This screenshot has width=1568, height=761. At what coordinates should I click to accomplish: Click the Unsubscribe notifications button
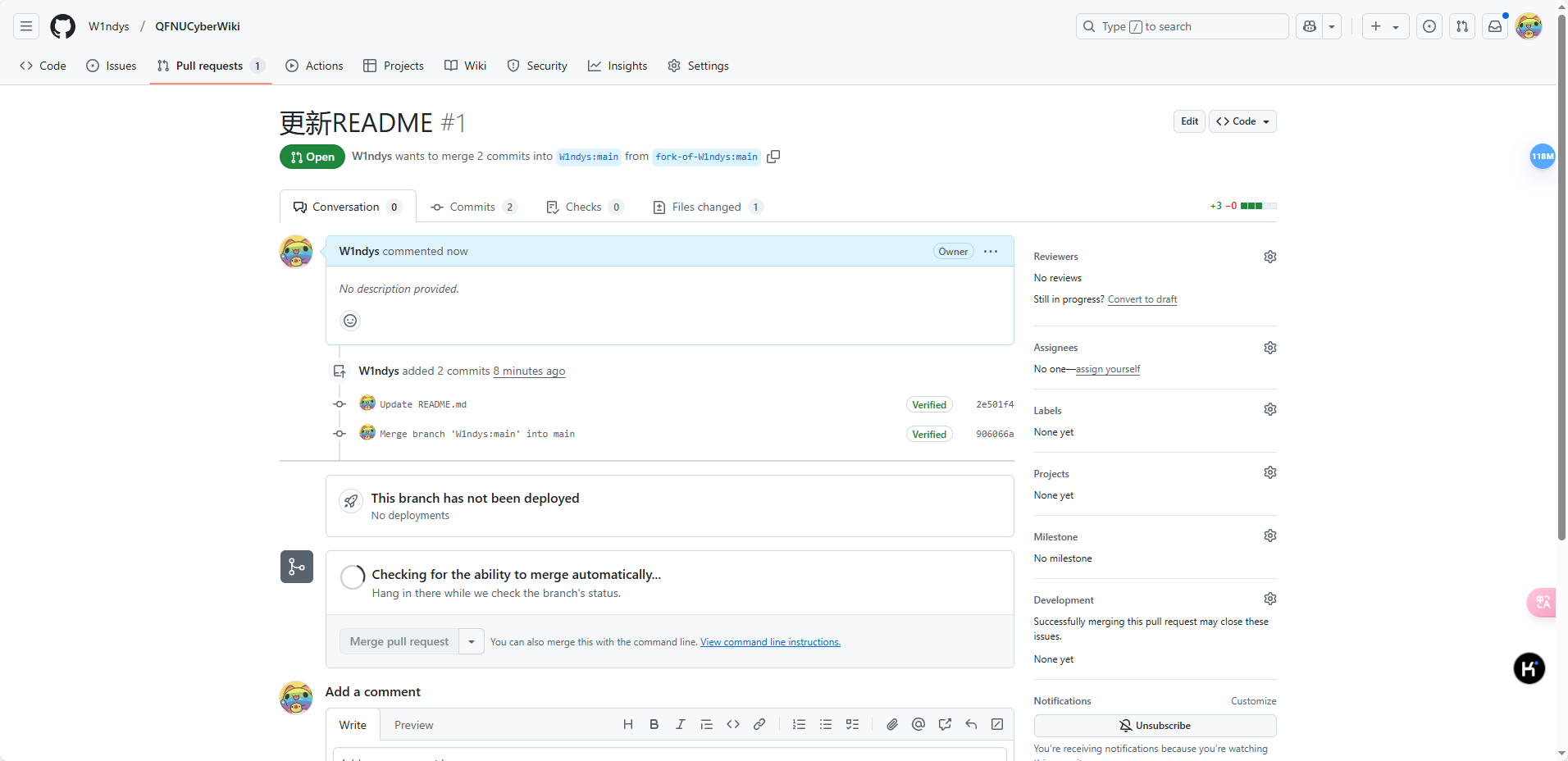pos(1155,726)
